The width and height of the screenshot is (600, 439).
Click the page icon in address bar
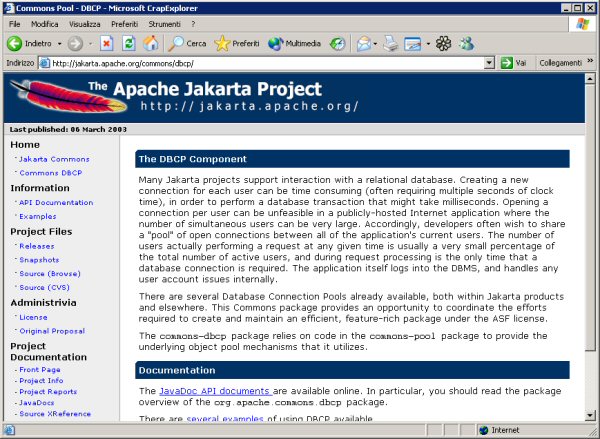[45, 63]
